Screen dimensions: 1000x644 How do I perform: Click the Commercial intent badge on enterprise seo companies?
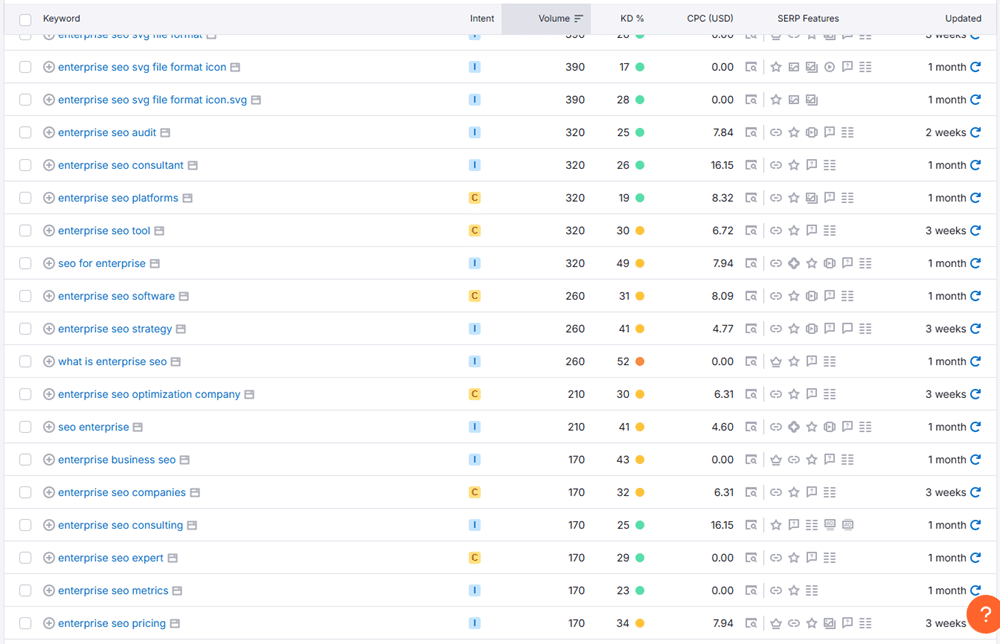click(x=475, y=492)
